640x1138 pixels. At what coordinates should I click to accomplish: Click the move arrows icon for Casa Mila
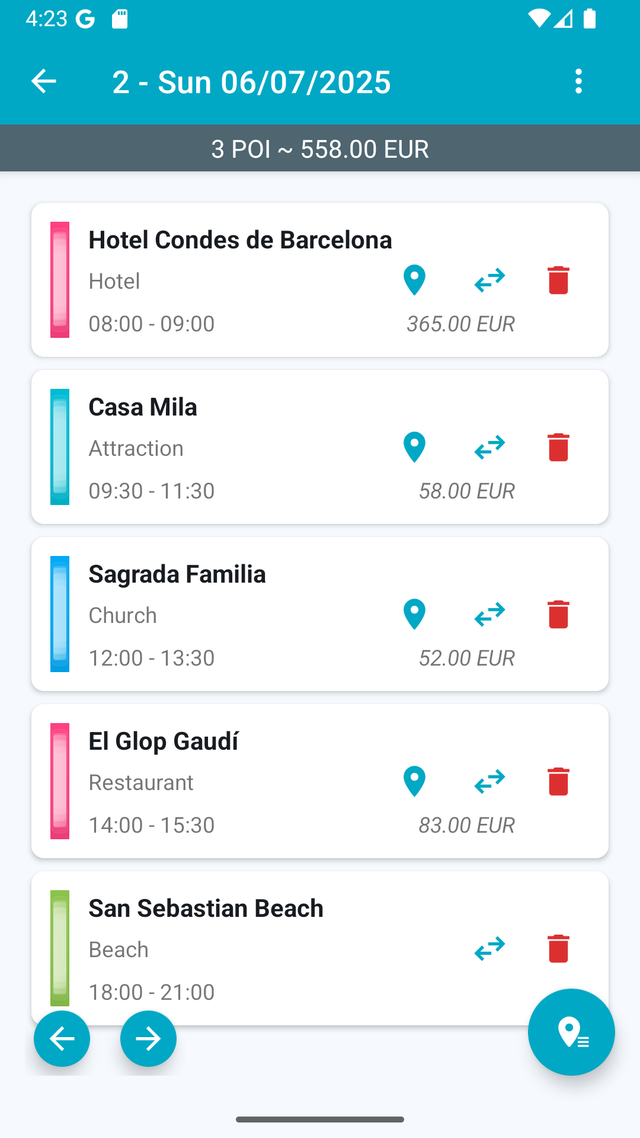coord(489,447)
